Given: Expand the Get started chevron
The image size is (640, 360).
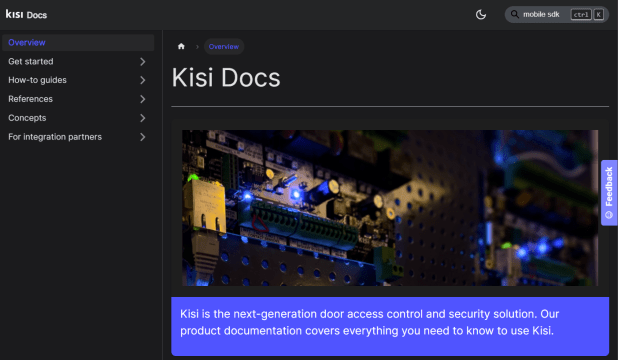Looking at the screenshot, I should tap(142, 62).
